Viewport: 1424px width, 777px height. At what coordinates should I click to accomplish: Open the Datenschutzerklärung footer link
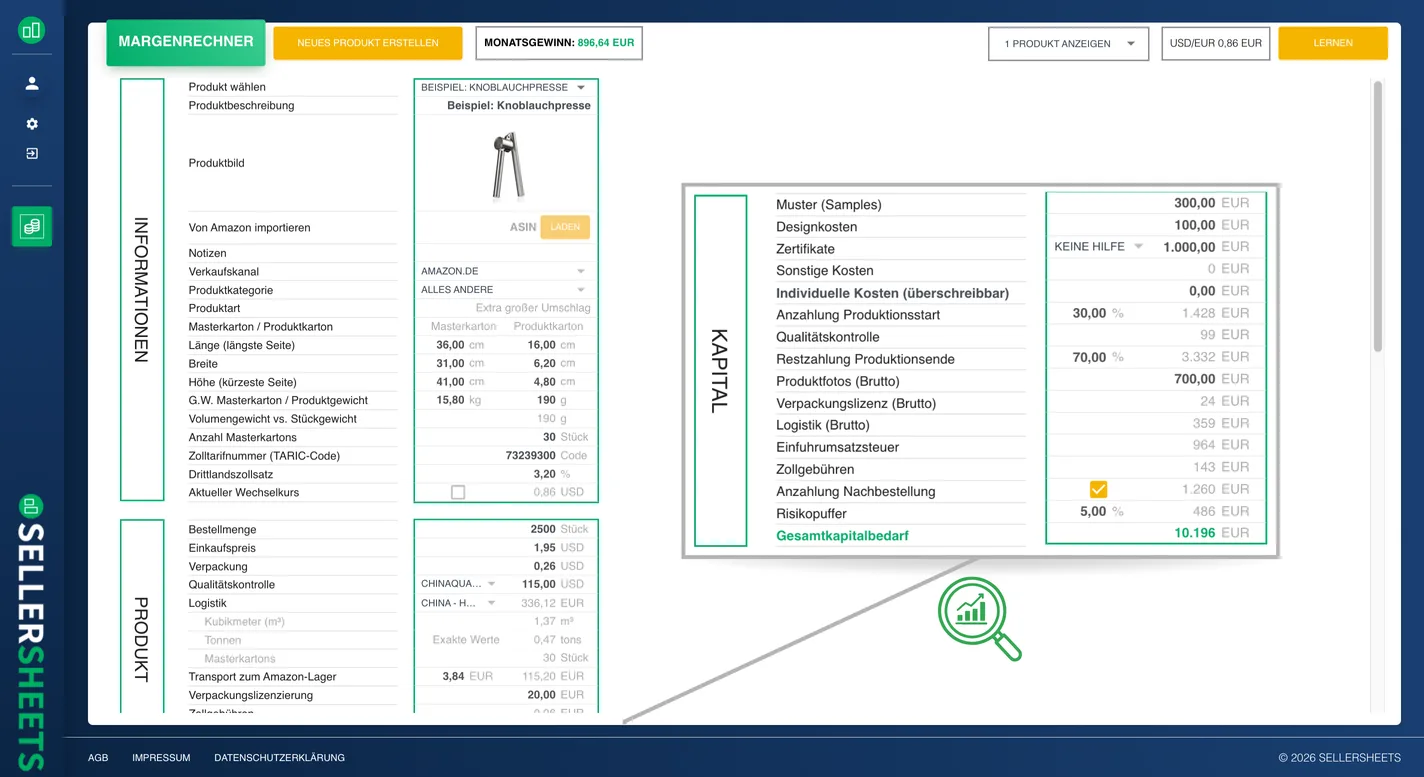pyautogui.click(x=279, y=758)
